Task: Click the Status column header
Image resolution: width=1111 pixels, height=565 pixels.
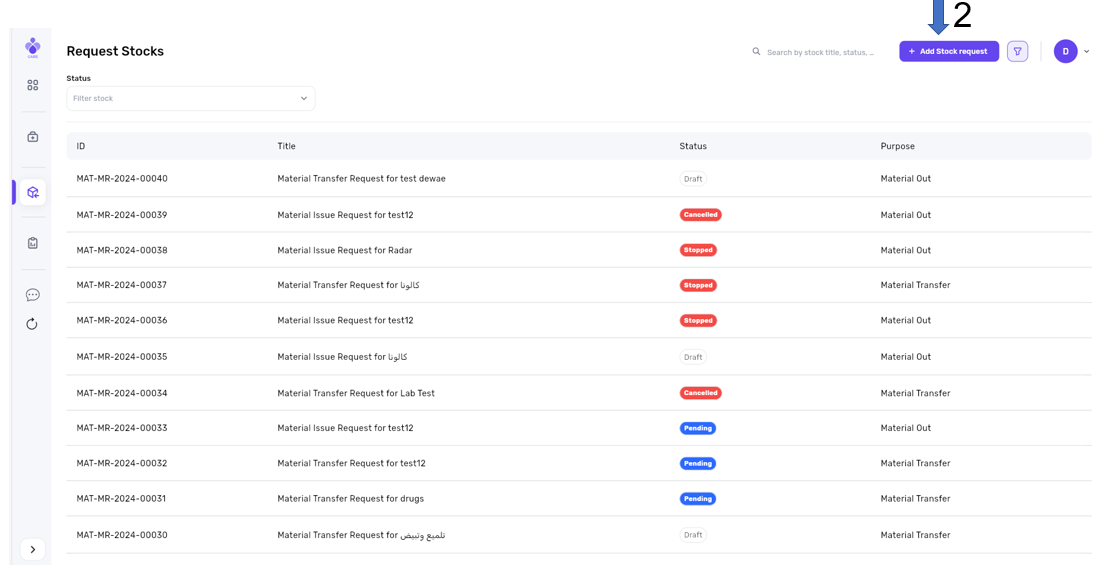Action: [693, 146]
